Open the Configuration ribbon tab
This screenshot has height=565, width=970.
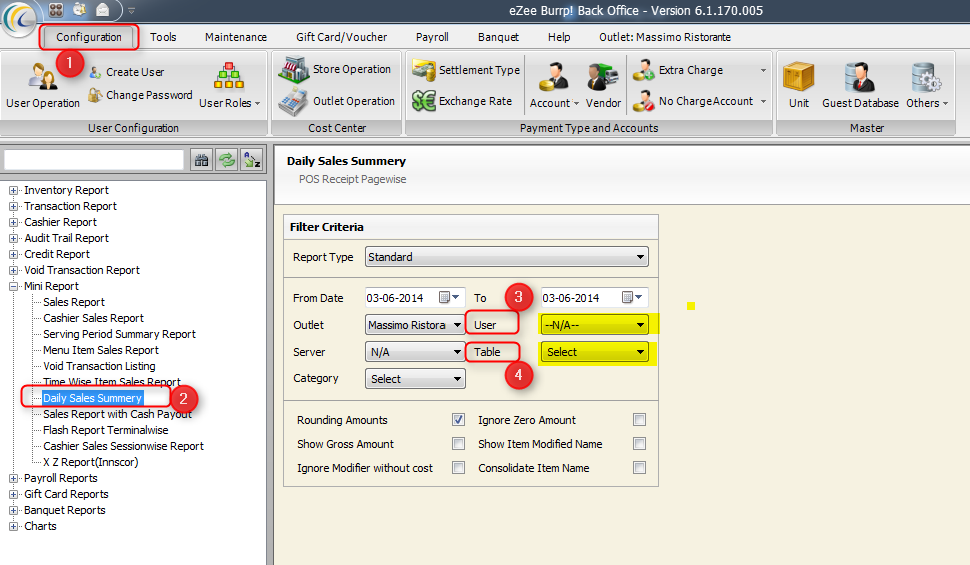coord(89,37)
